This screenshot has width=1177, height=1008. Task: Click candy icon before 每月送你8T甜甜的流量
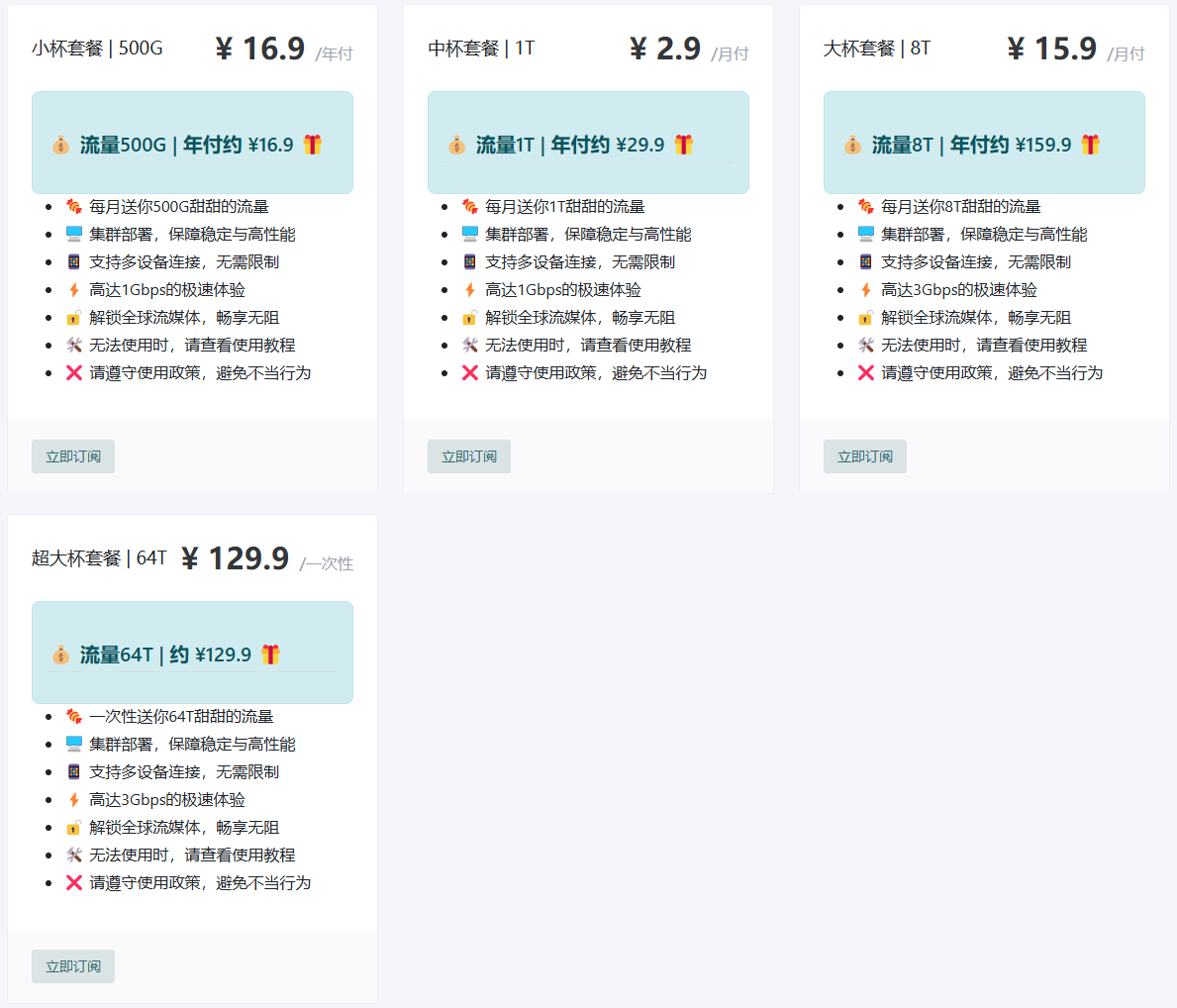865,207
